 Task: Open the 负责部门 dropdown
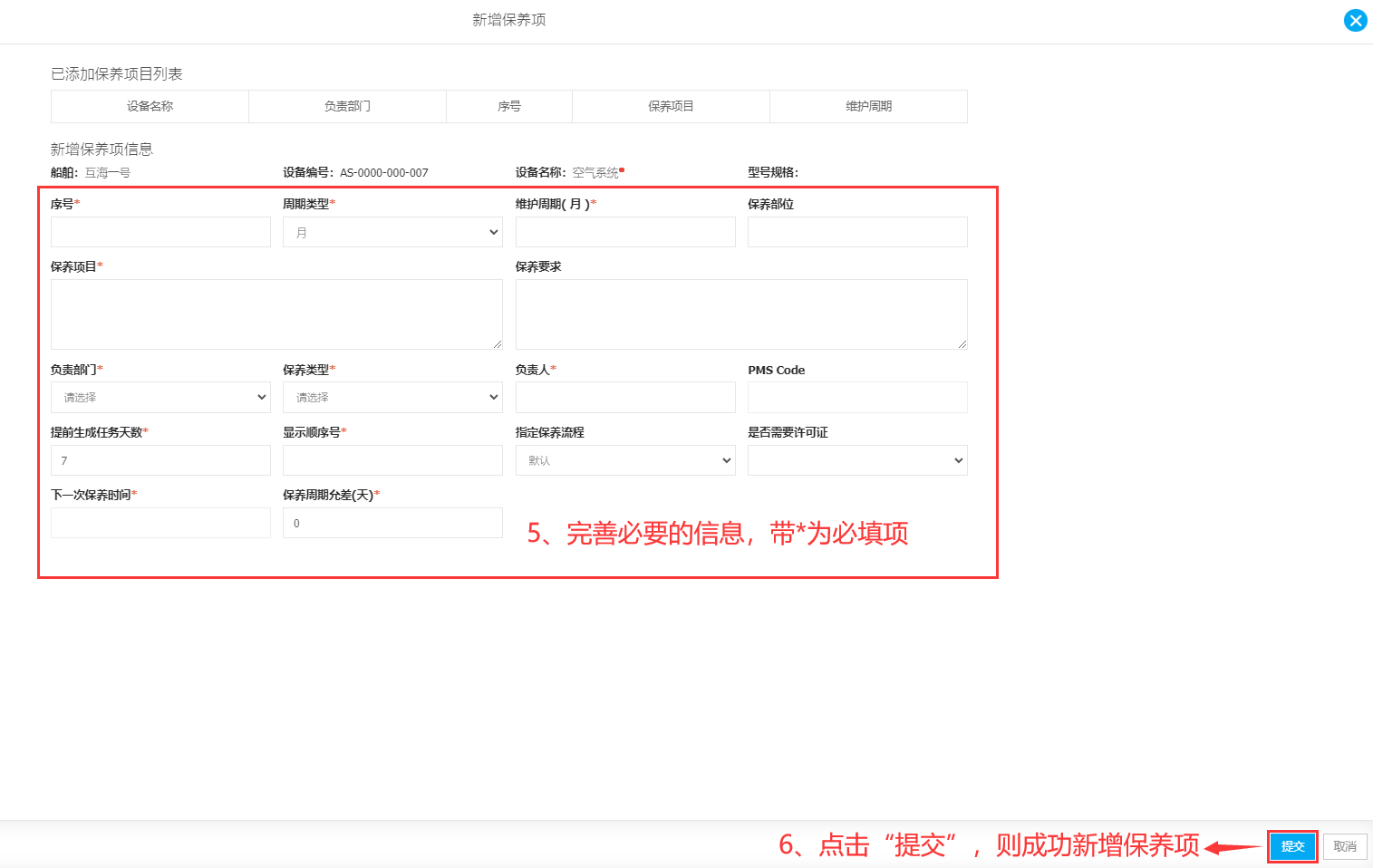160,397
